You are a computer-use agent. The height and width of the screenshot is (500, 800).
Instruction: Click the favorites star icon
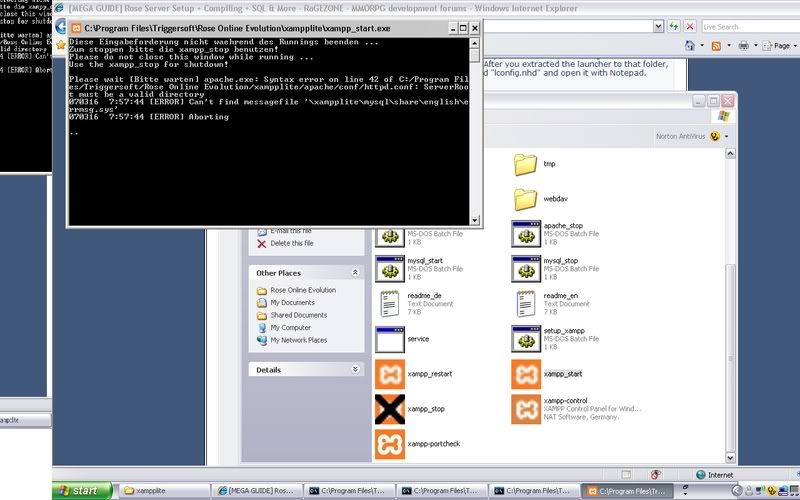coord(61,45)
